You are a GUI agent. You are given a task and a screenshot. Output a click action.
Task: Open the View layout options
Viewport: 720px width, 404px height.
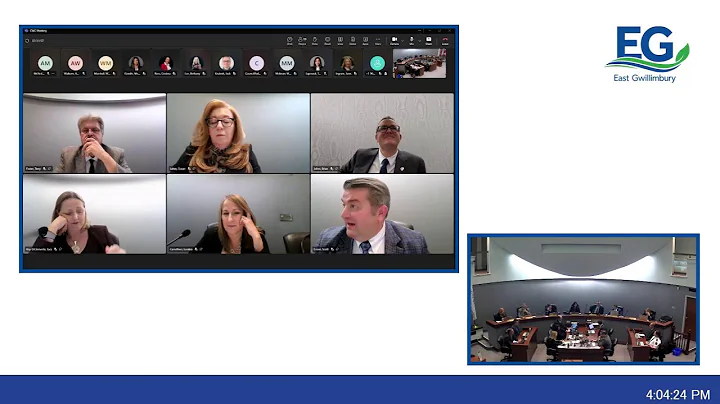[340, 41]
